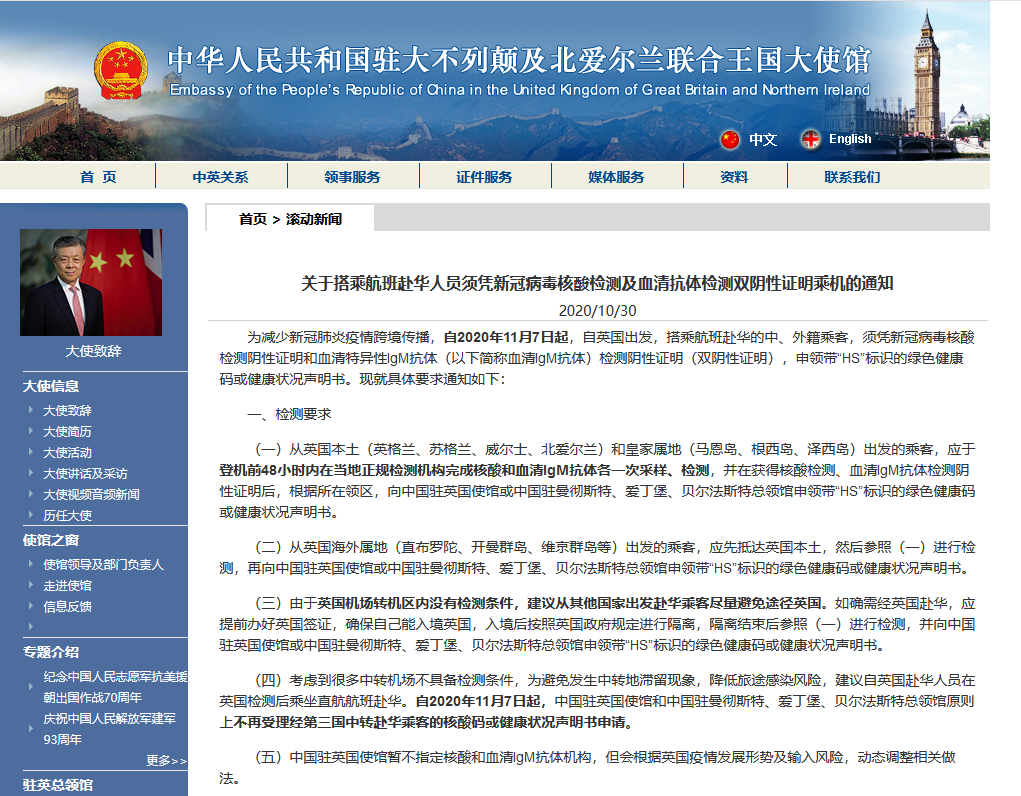Go to 领事服务 in the top menu
Screen dimensions: 1021x796
[352, 177]
